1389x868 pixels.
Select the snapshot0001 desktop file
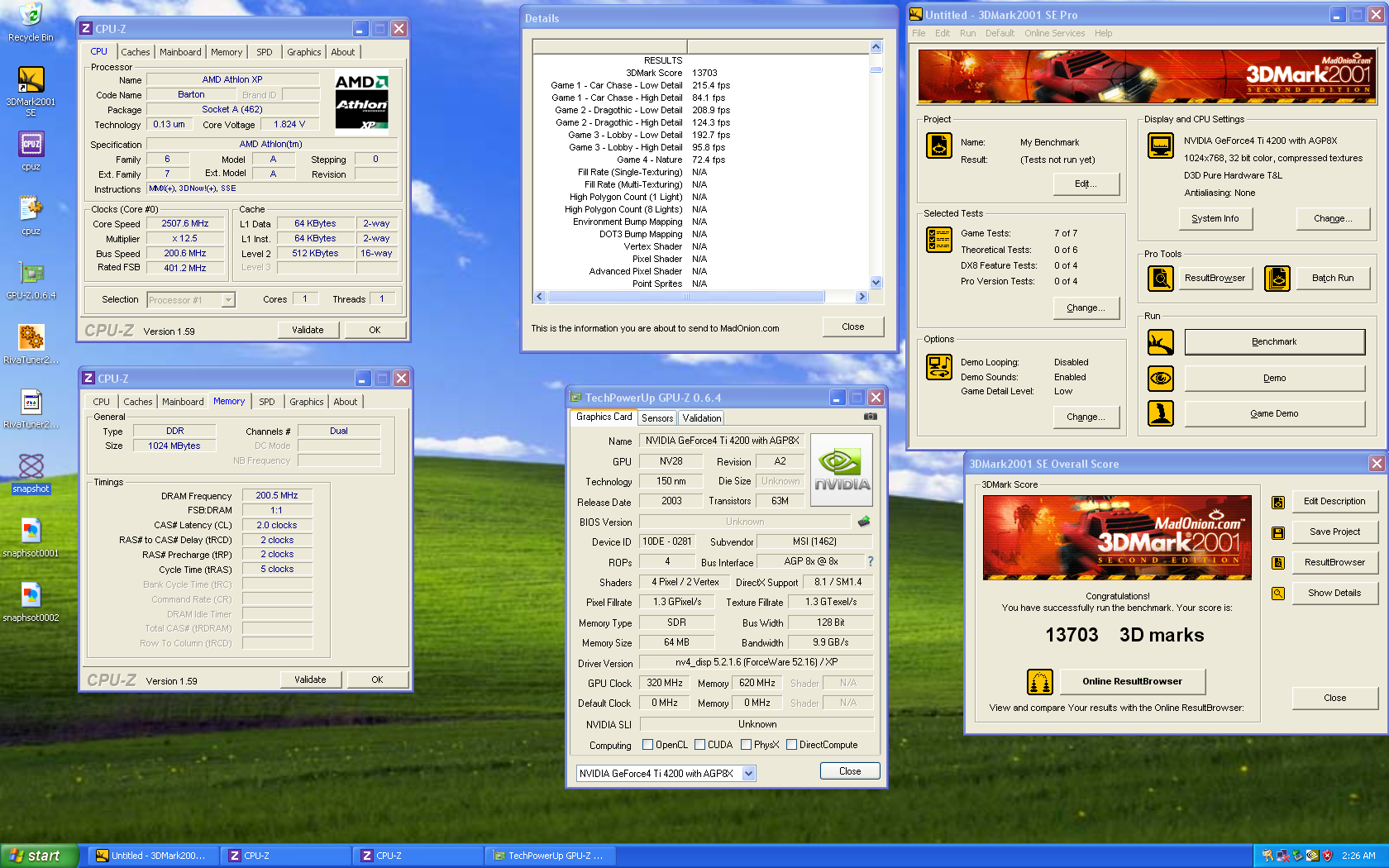(x=31, y=537)
